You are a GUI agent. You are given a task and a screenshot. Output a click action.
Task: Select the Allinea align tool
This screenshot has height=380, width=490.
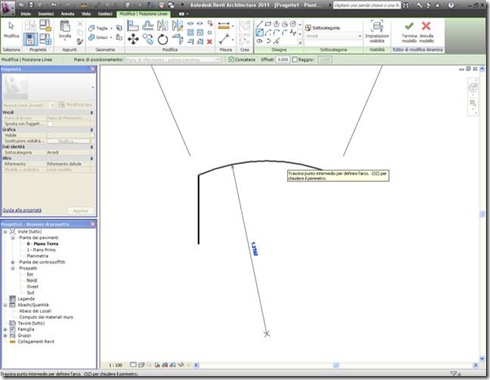(133, 25)
